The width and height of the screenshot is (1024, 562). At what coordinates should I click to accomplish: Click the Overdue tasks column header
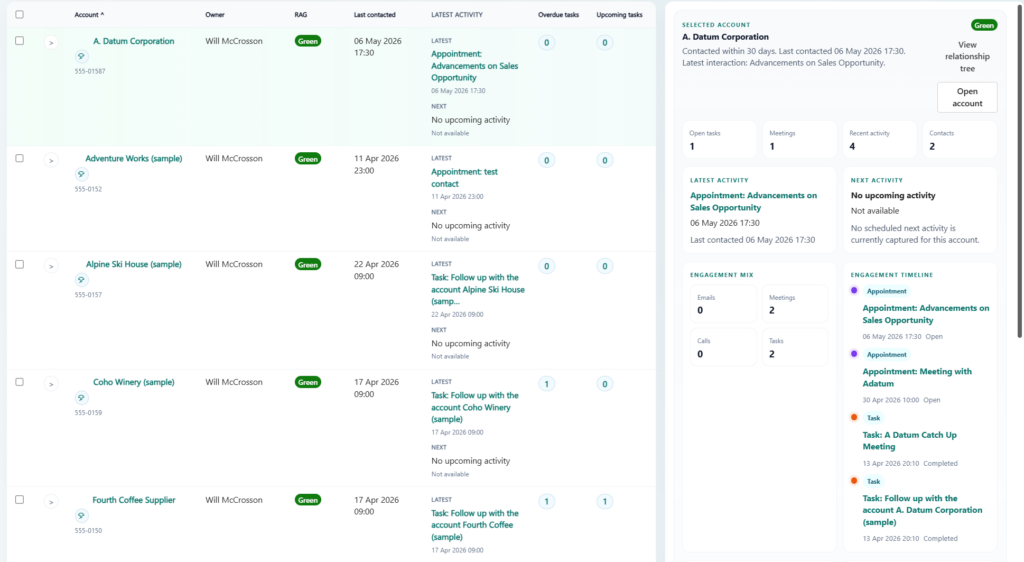[x=558, y=14]
